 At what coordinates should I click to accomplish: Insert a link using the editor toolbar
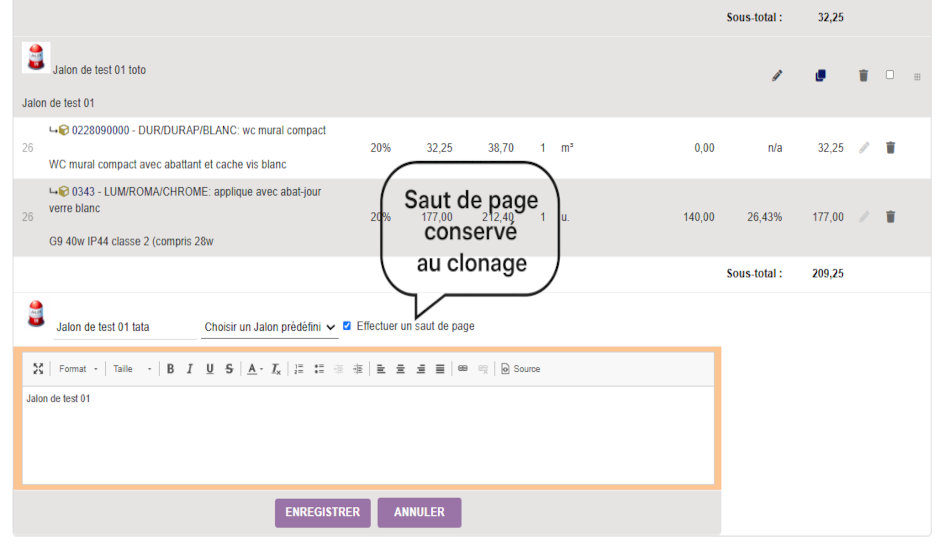[x=463, y=369]
